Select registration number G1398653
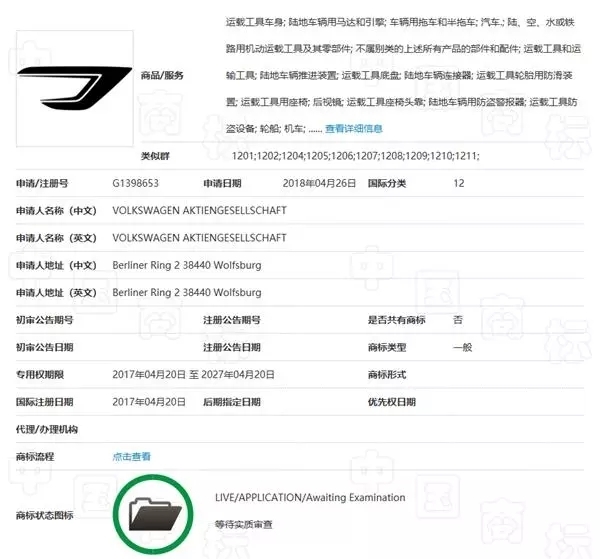The image size is (600, 559). coord(135,183)
